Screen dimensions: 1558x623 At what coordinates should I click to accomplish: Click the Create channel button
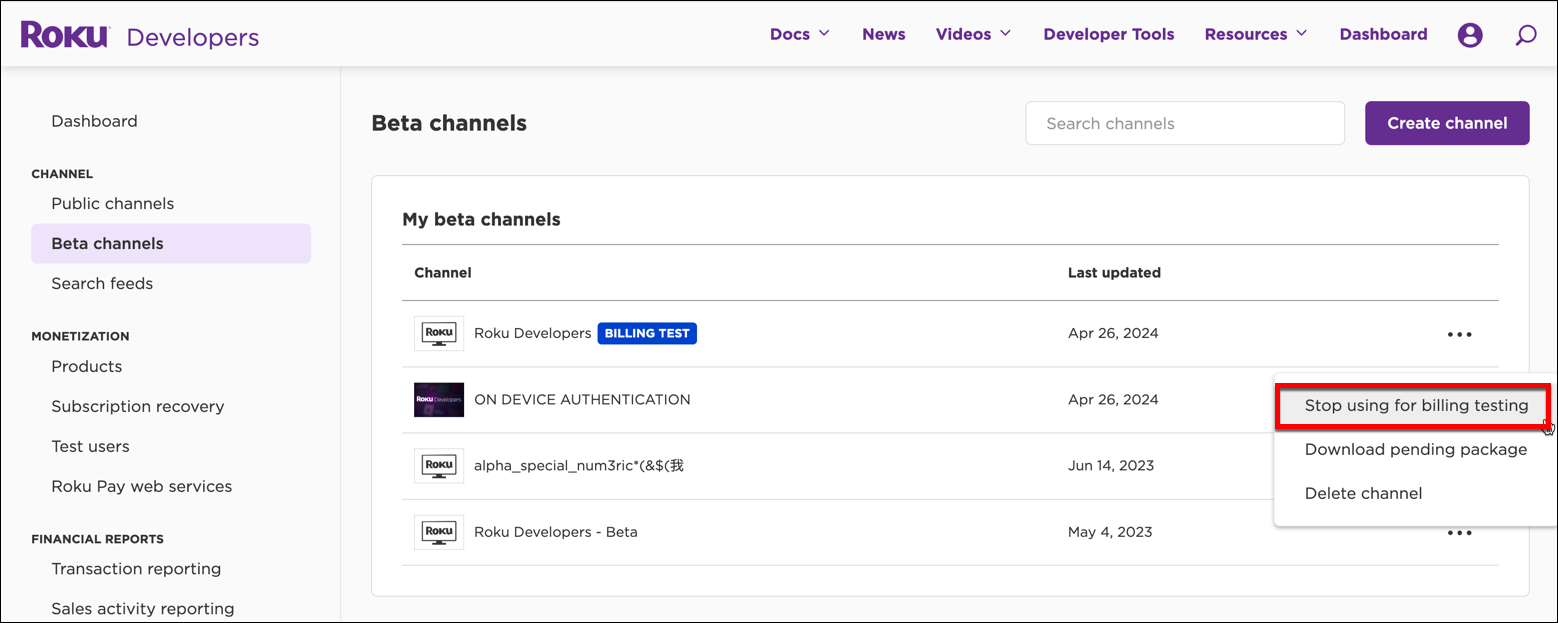click(x=1446, y=122)
